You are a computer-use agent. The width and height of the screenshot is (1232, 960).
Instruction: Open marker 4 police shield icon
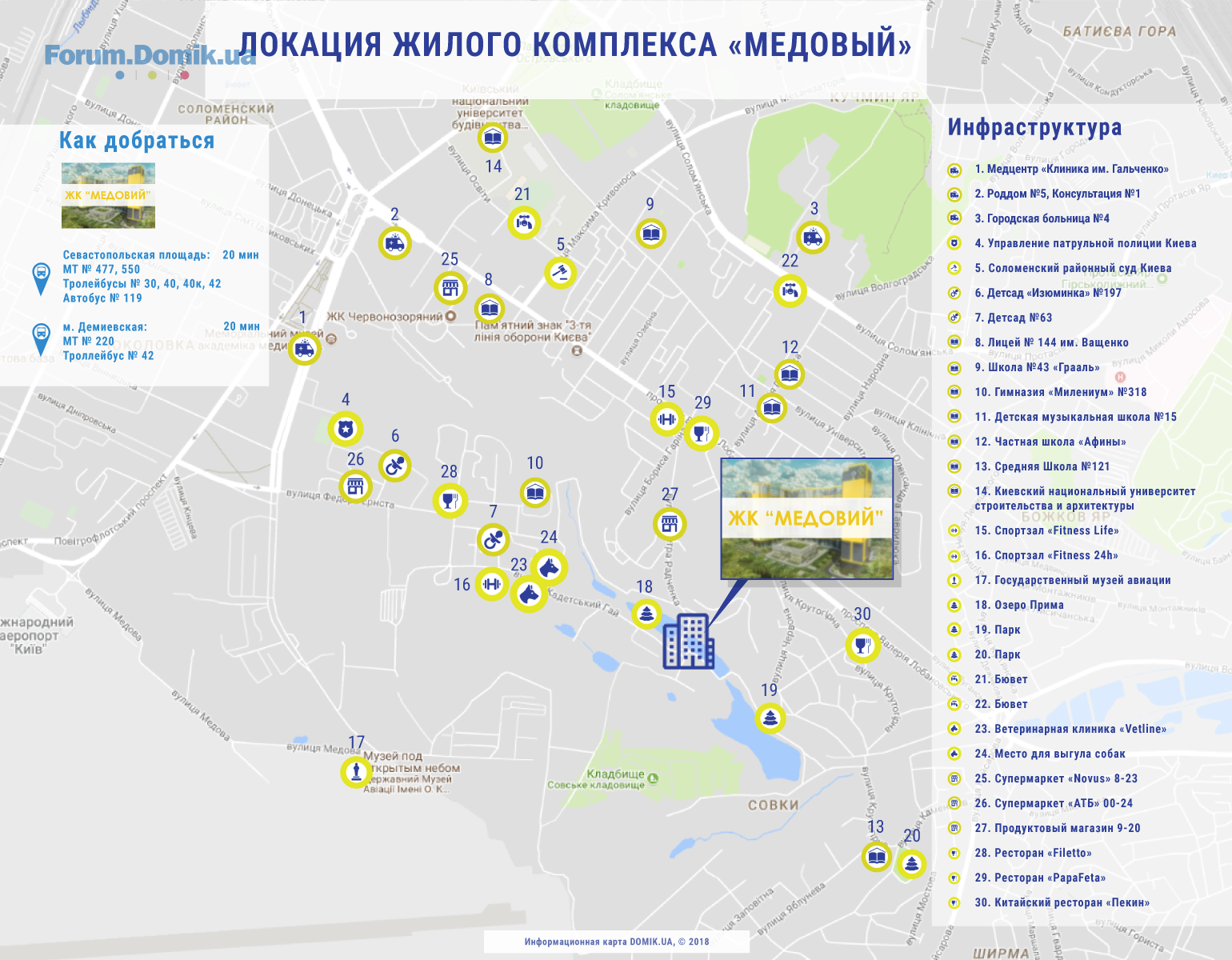(x=346, y=429)
